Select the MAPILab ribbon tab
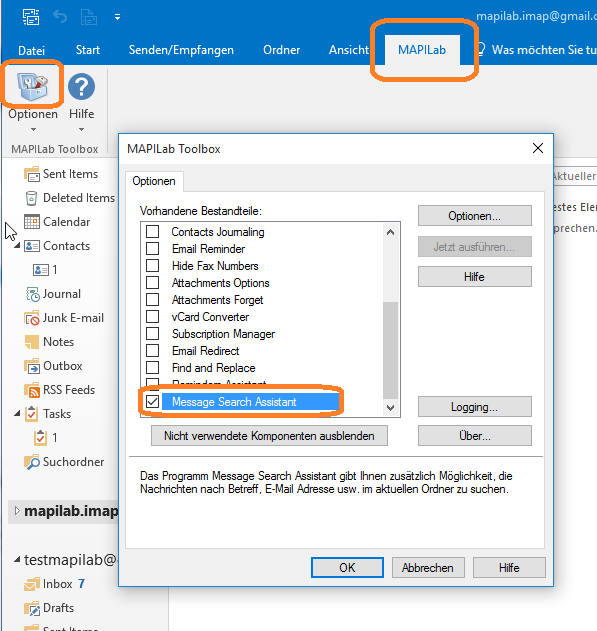 click(x=422, y=50)
